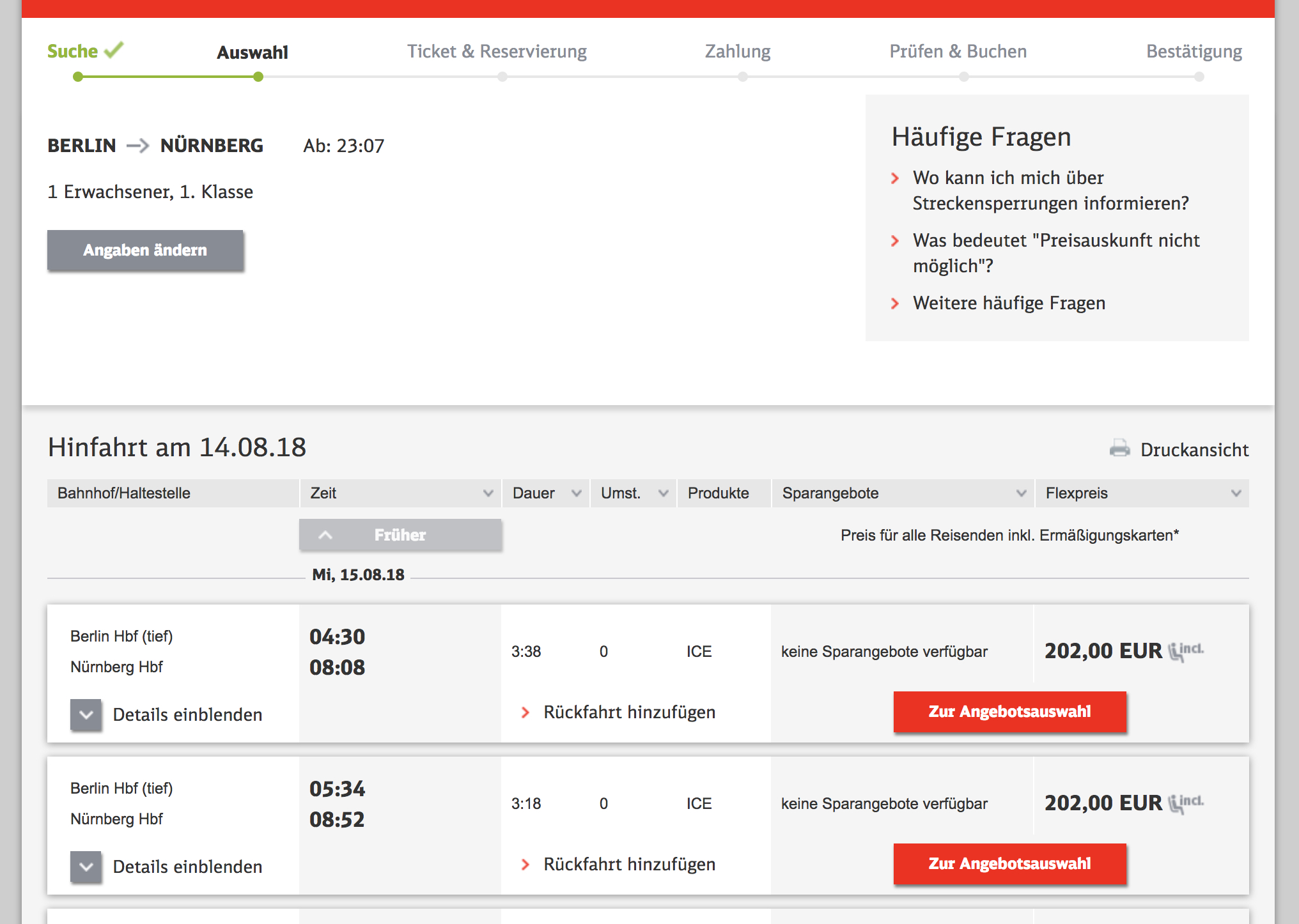This screenshot has height=924, width=1299.
Task: Click green checkmark next to Suche
Action: (114, 50)
